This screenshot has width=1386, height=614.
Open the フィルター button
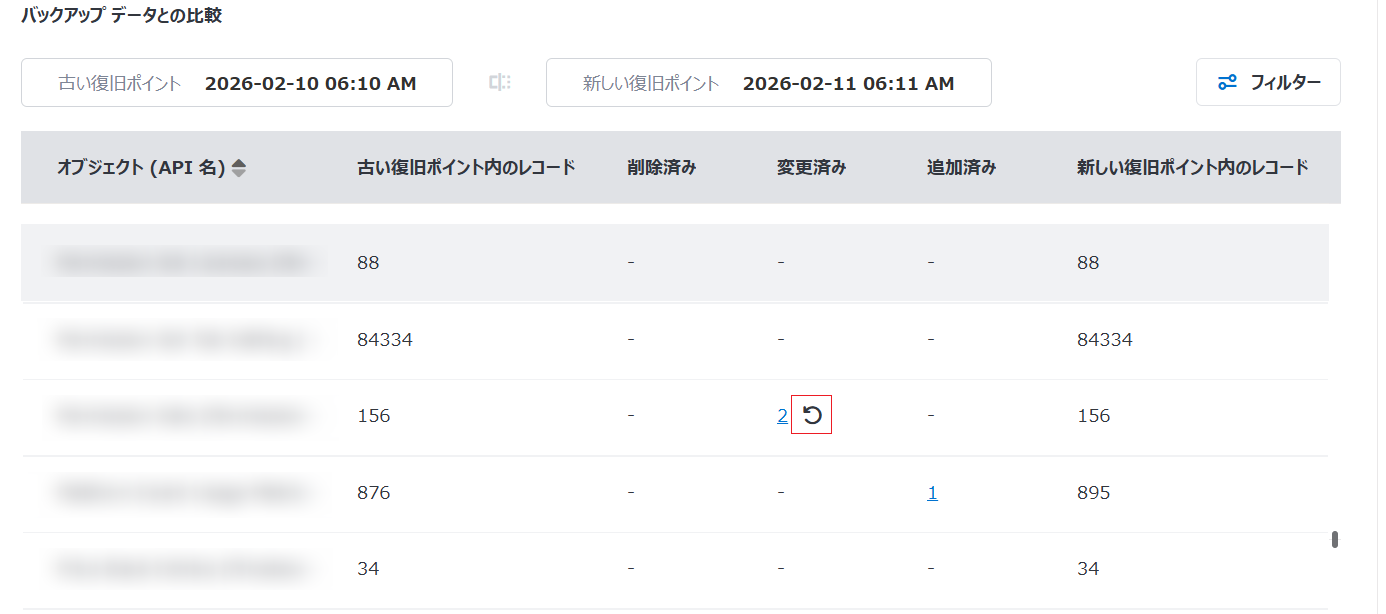click(x=1268, y=83)
